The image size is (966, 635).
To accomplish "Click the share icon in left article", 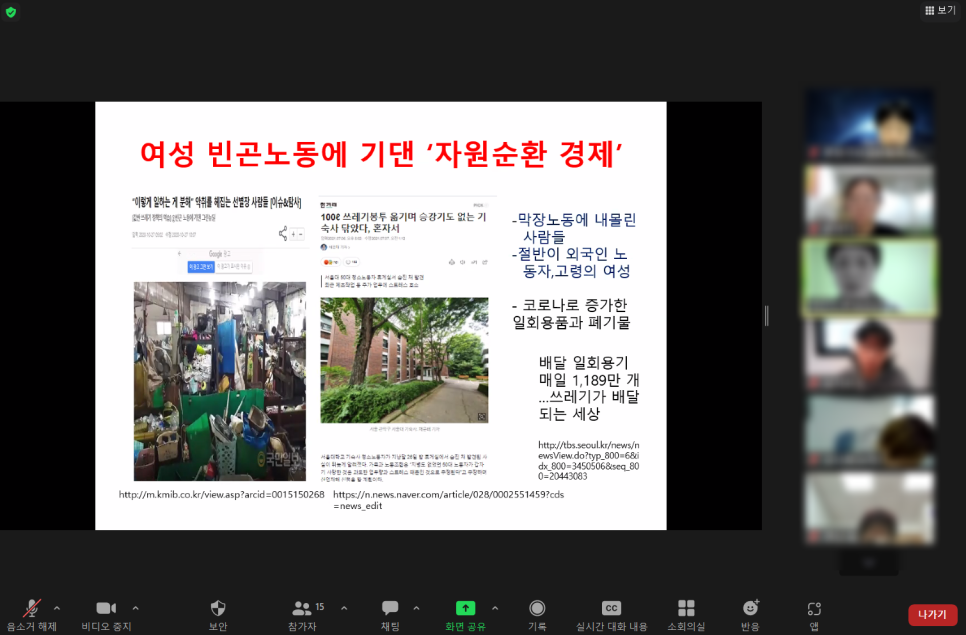I will point(283,233).
